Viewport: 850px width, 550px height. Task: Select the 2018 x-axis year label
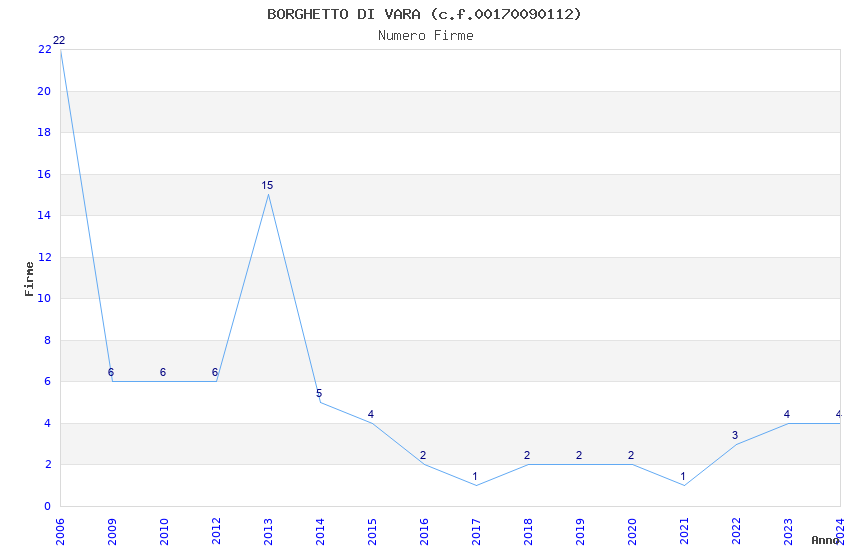coord(528,532)
